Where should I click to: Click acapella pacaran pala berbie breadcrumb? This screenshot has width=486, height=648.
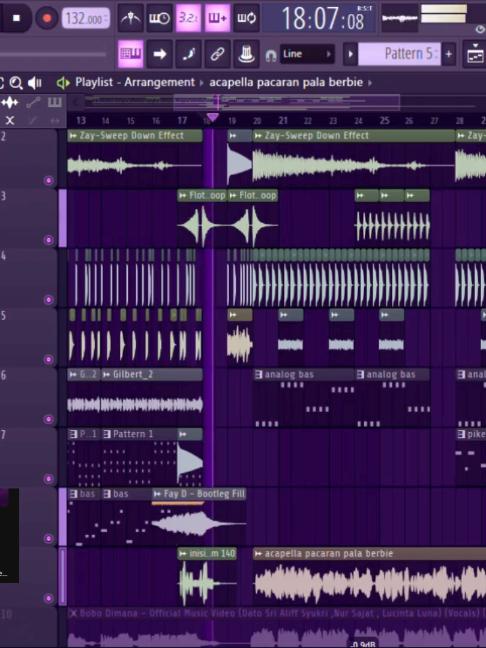coord(286,82)
